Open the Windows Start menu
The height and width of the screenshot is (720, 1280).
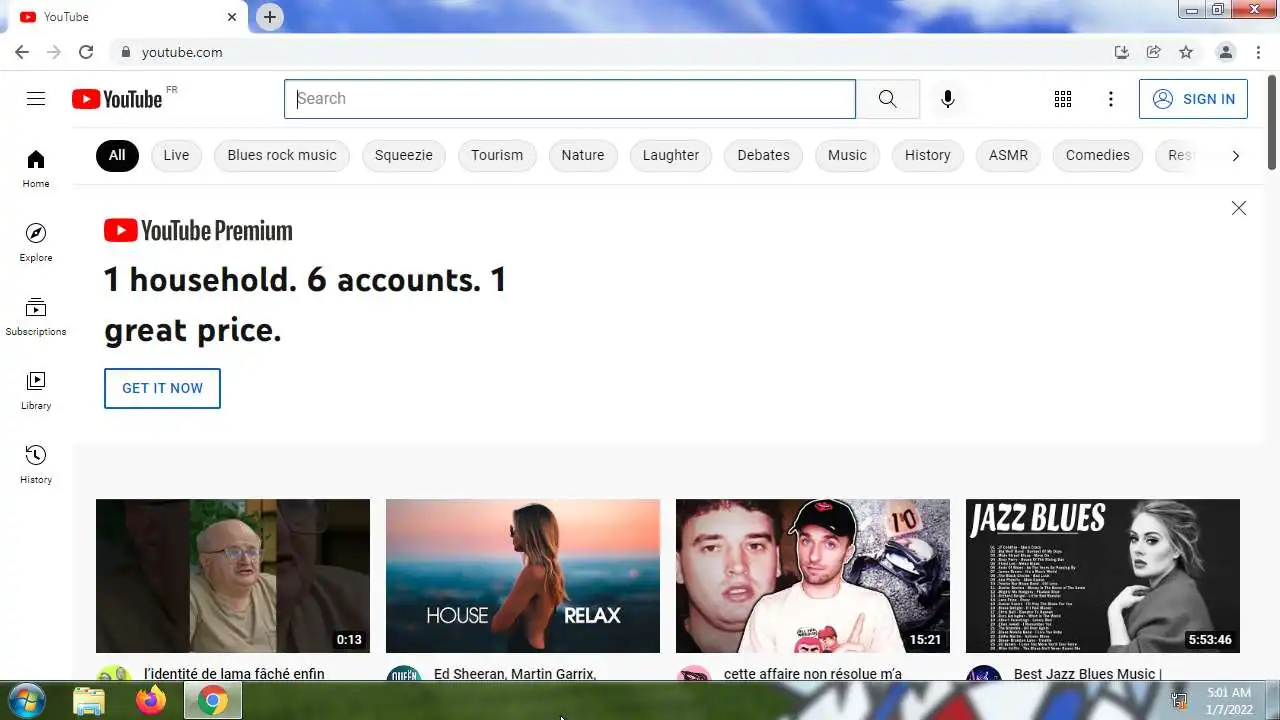(25, 700)
